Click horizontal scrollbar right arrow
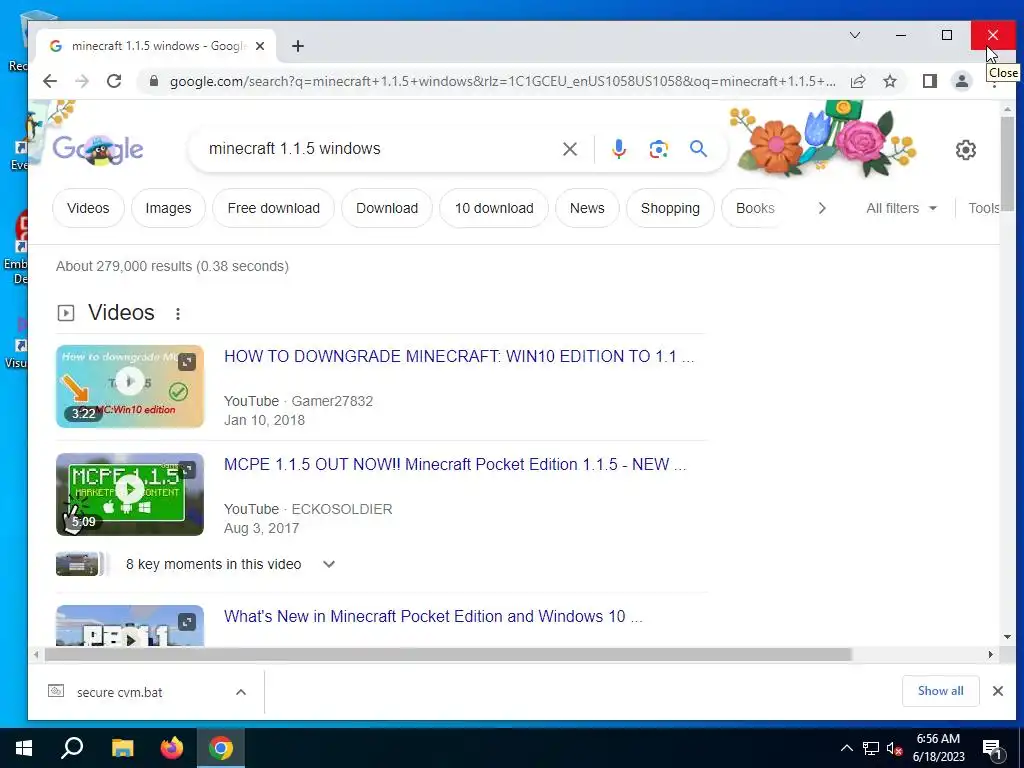 (x=991, y=654)
